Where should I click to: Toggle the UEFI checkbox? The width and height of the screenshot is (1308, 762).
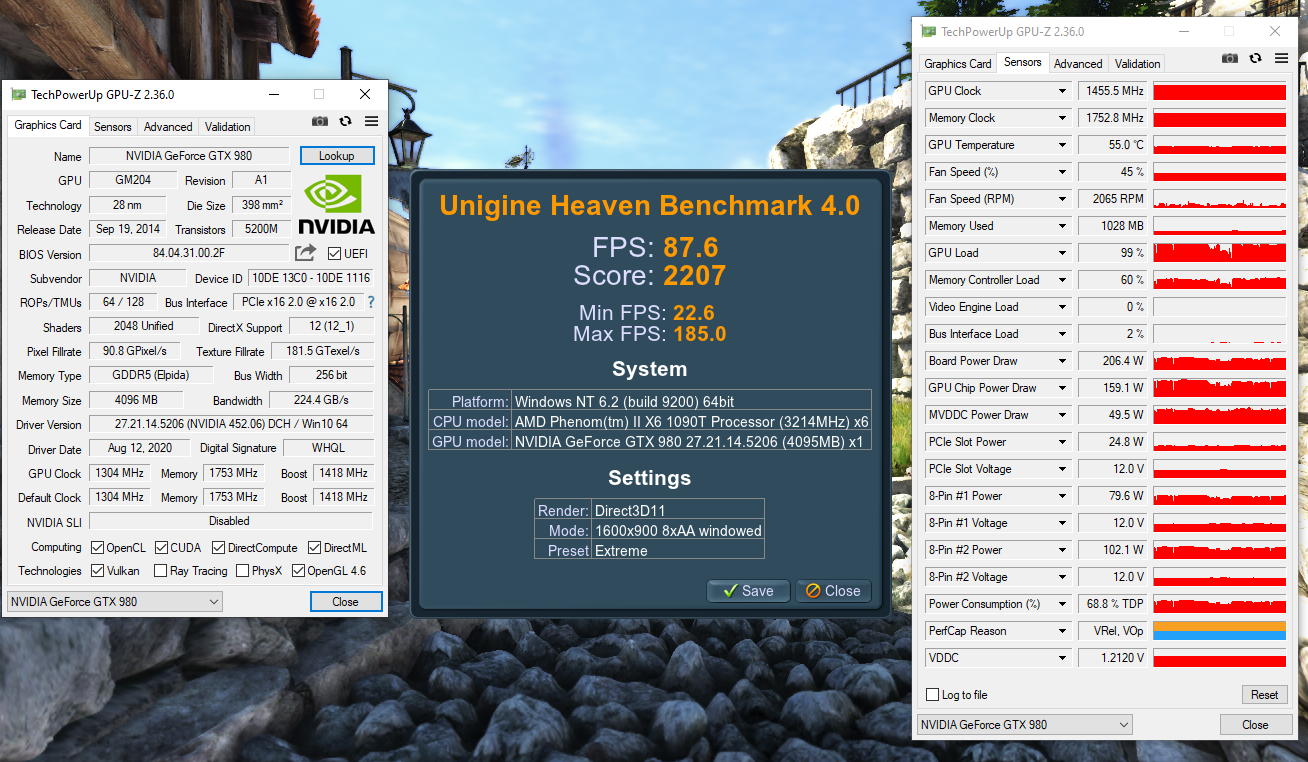[334, 254]
